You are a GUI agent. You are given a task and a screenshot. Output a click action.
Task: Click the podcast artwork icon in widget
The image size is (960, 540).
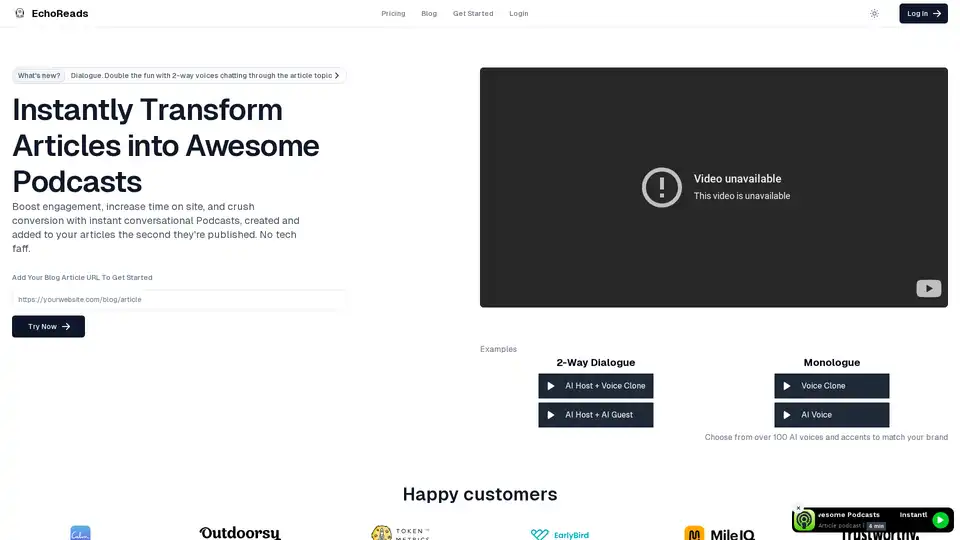(805, 521)
